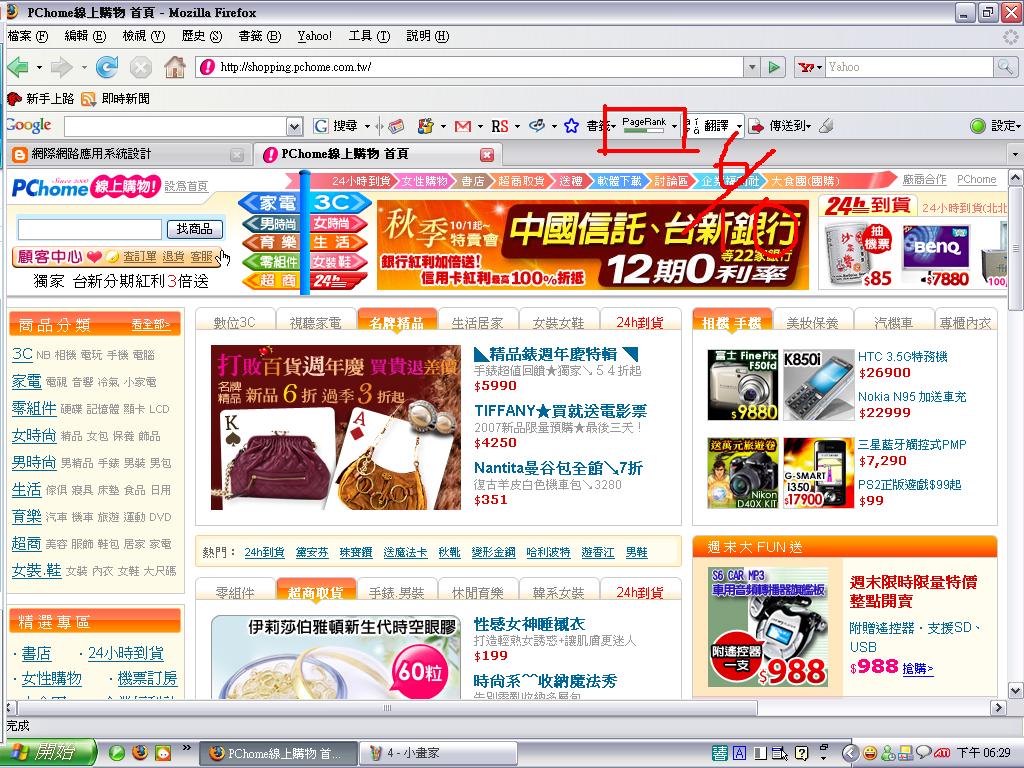Open the Back button history dropdown arrow
Screen dimensions: 1024x768
tap(39, 67)
